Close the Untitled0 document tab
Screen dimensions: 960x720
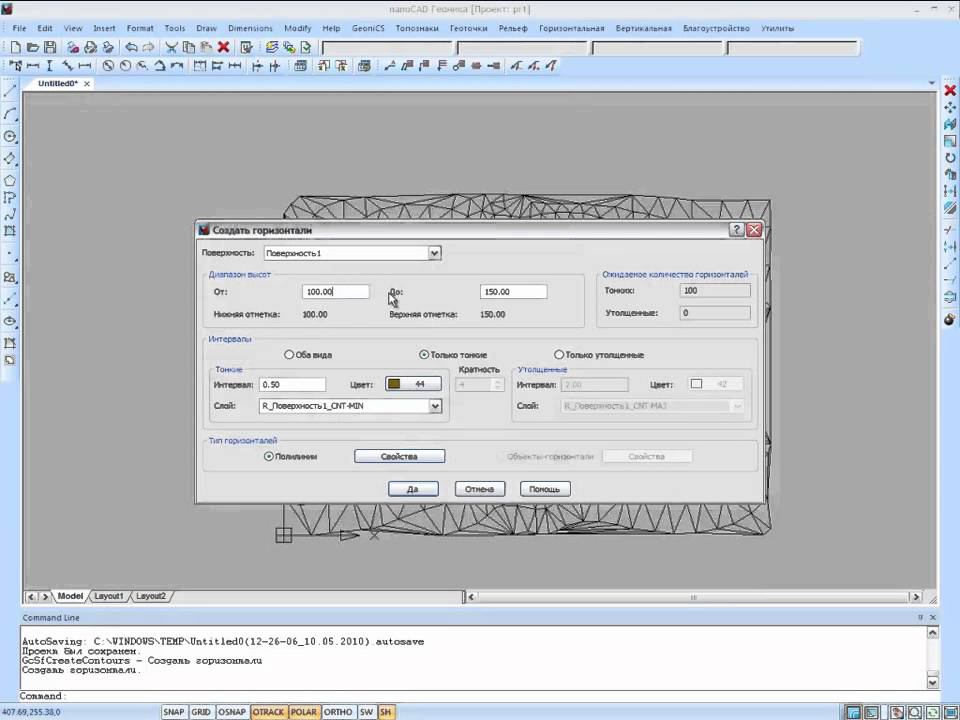(x=87, y=84)
